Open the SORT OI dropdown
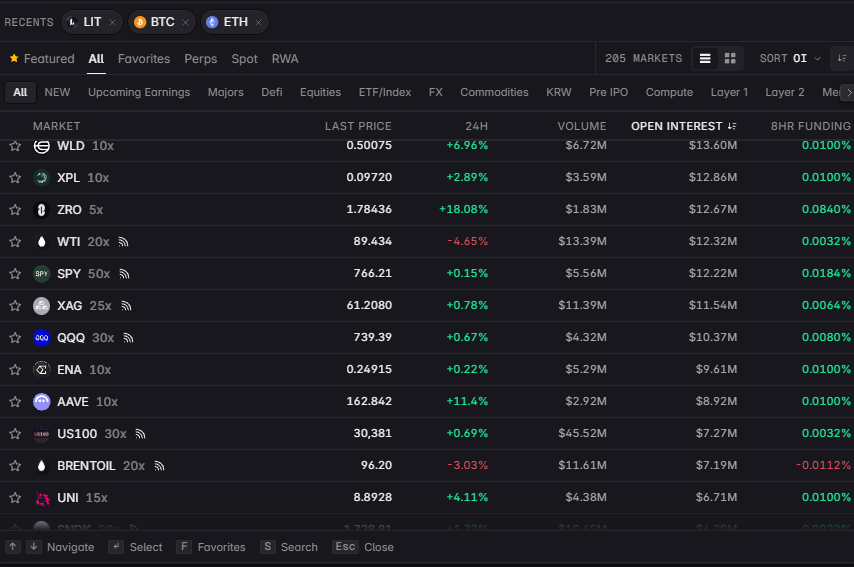The image size is (854, 567). click(790, 58)
